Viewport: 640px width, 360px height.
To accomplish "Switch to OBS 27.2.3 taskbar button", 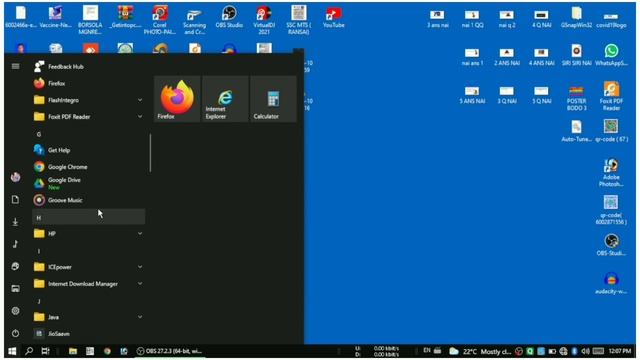I will [169, 351].
